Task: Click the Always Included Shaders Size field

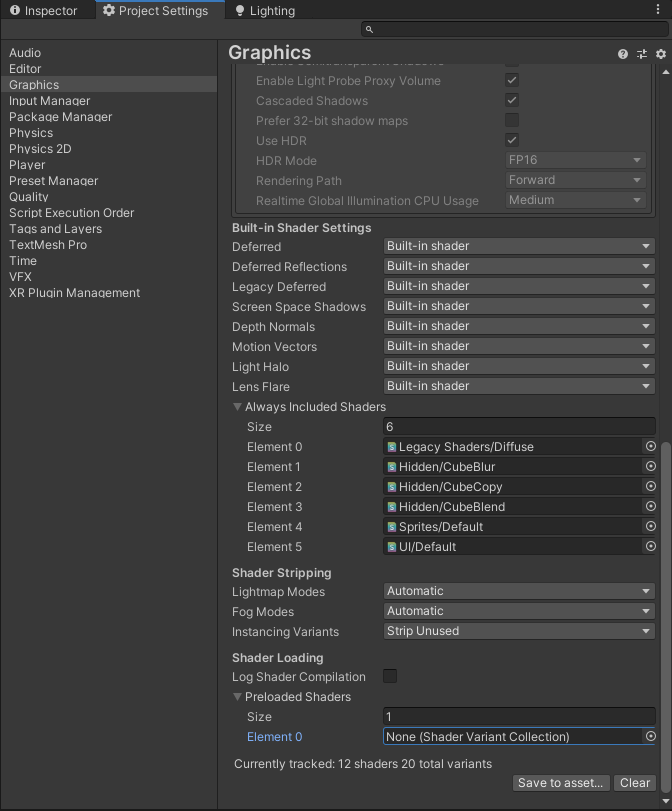Action: [519, 427]
